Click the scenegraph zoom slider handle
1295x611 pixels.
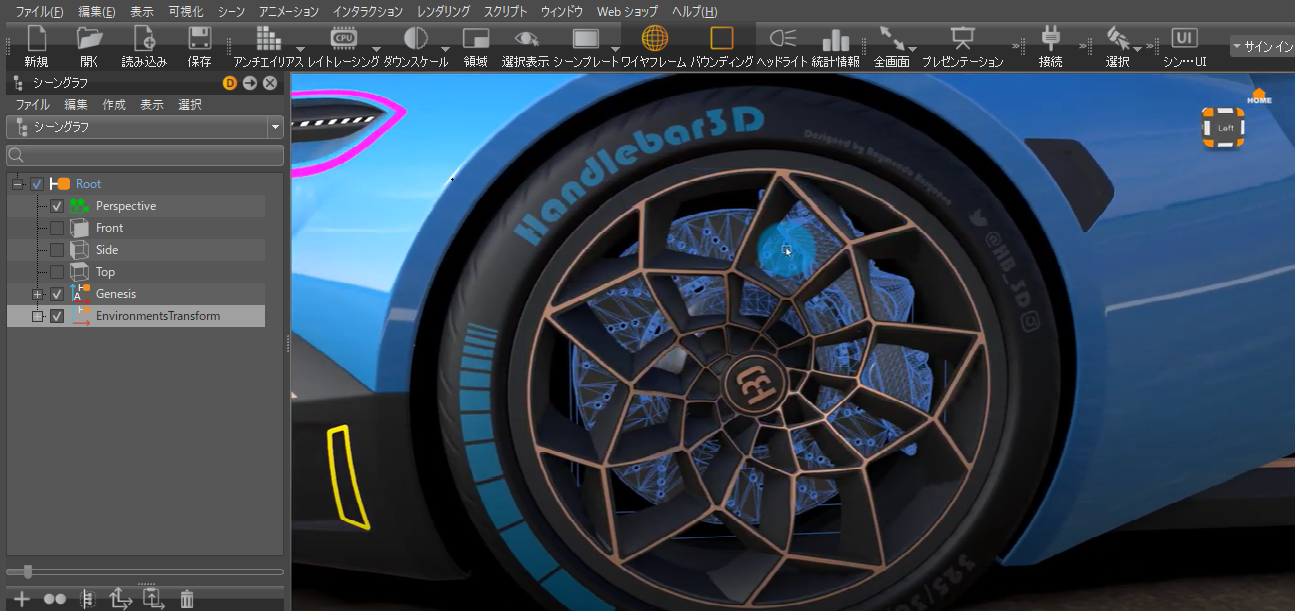(28, 572)
